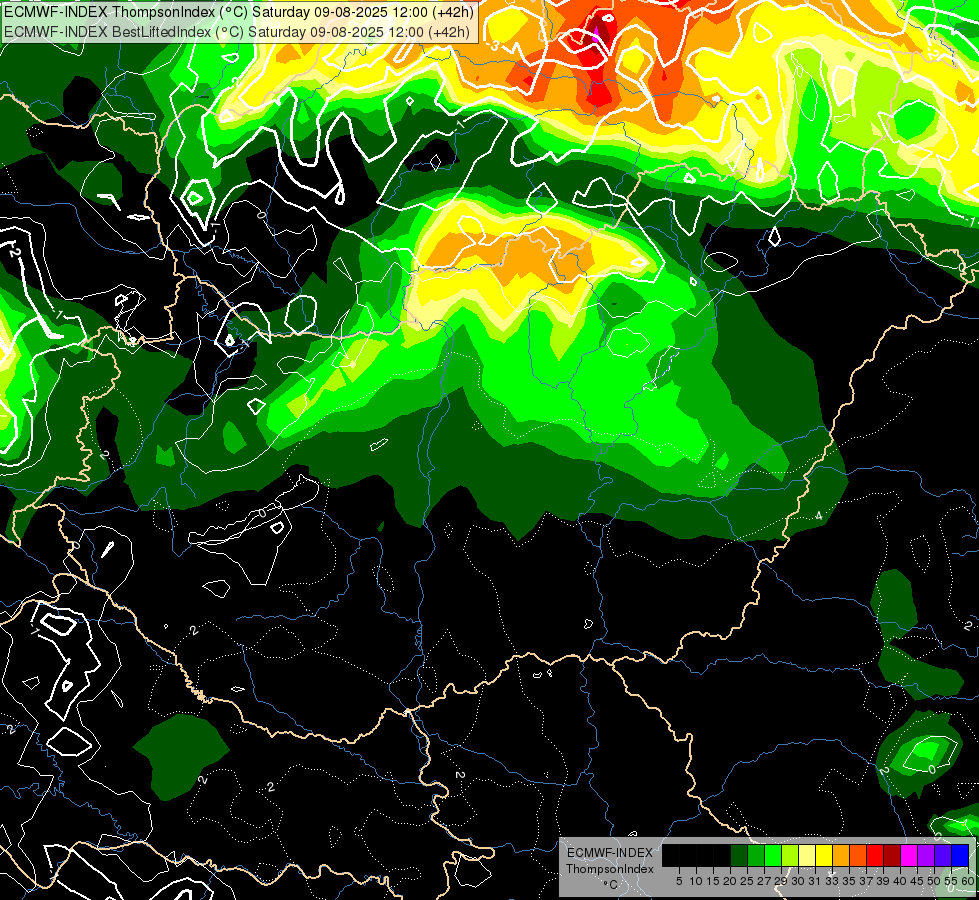This screenshot has height=900, width=979.
Task: Select the bright green 27–29 legend swatch
Action: click(x=773, y=855)
